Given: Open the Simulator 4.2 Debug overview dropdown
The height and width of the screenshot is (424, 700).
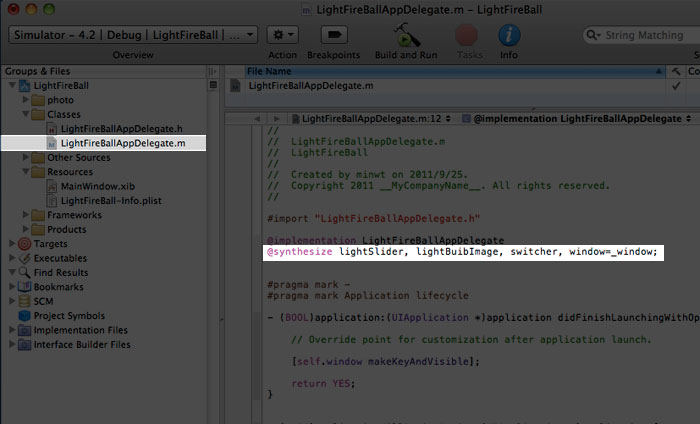Looking at the screenshot, I should pyautogui.click(x=133, y=35).
